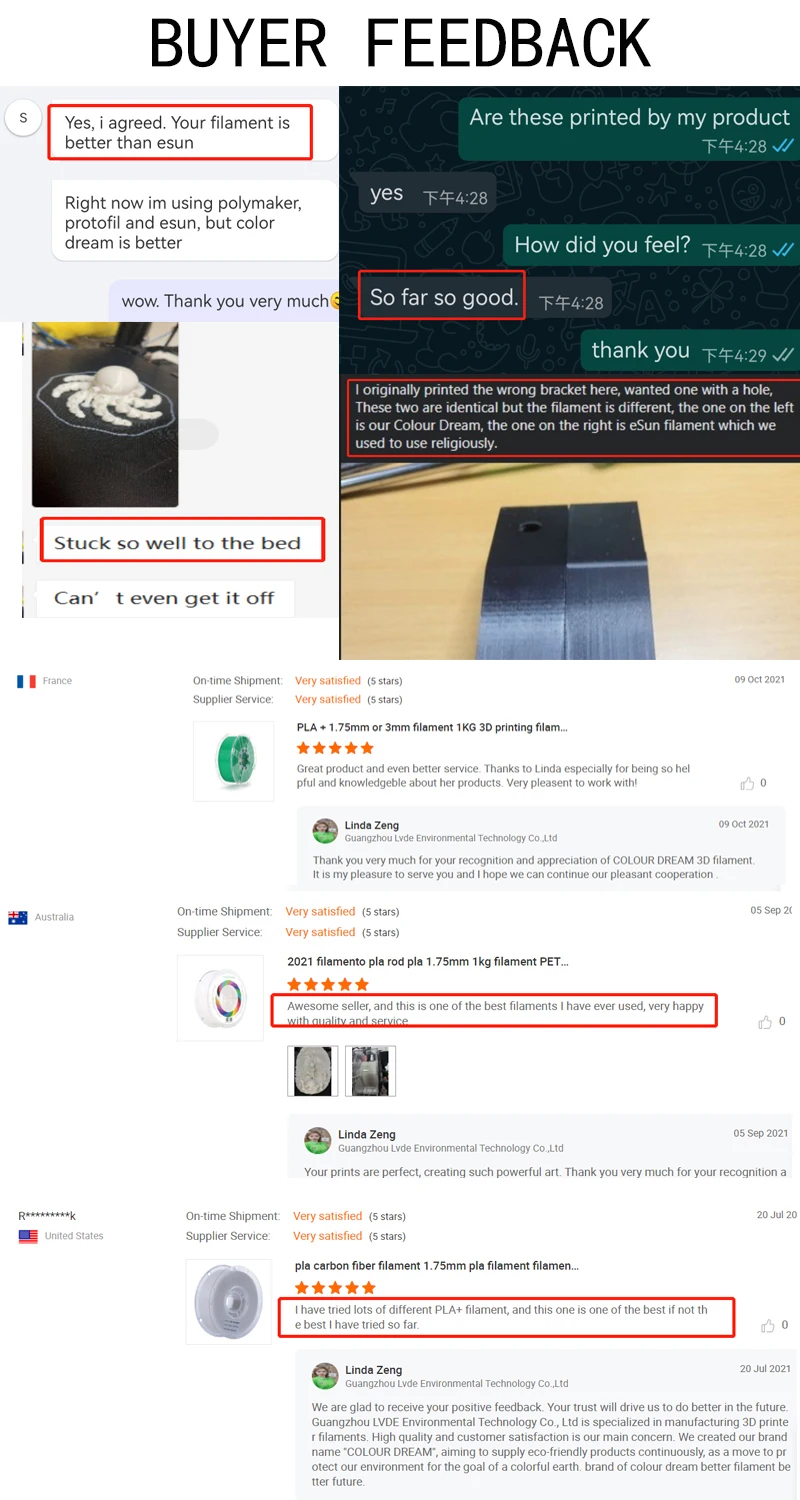Open the 'PLA + 1.75mm or 3mm filament' title
This screenshot has width=800, height=1500.
tap(432, 728)
